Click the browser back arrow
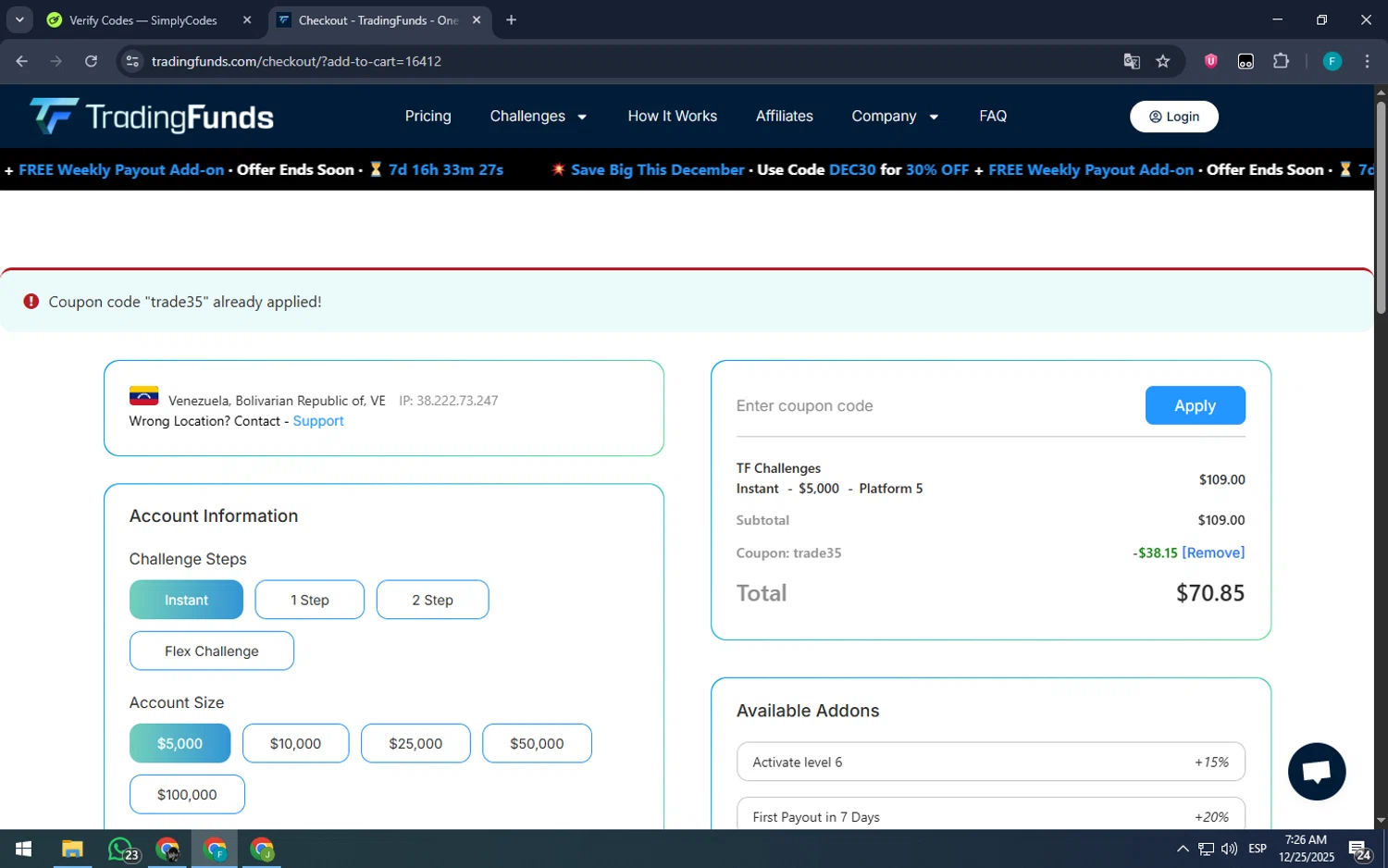Screen dimensions: 1388x868 click(22, 61)
